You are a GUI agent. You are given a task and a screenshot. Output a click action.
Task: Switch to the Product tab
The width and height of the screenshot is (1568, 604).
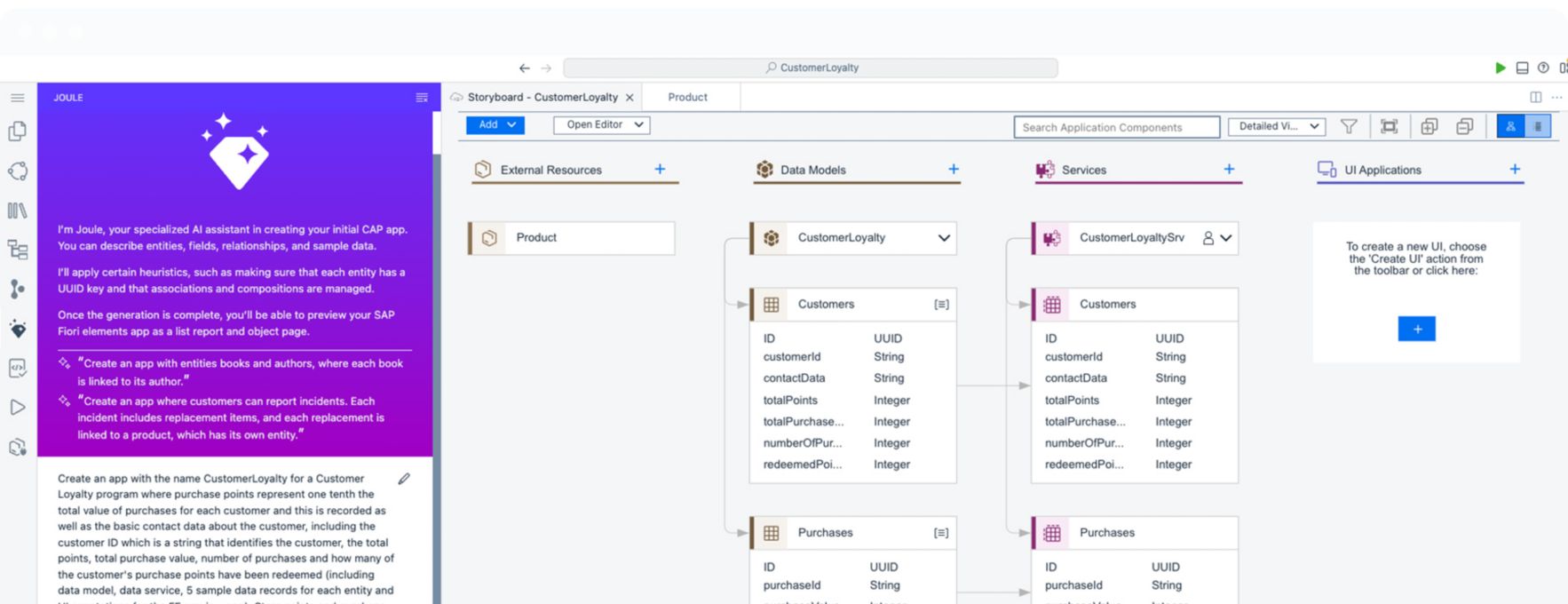[687, 98]
